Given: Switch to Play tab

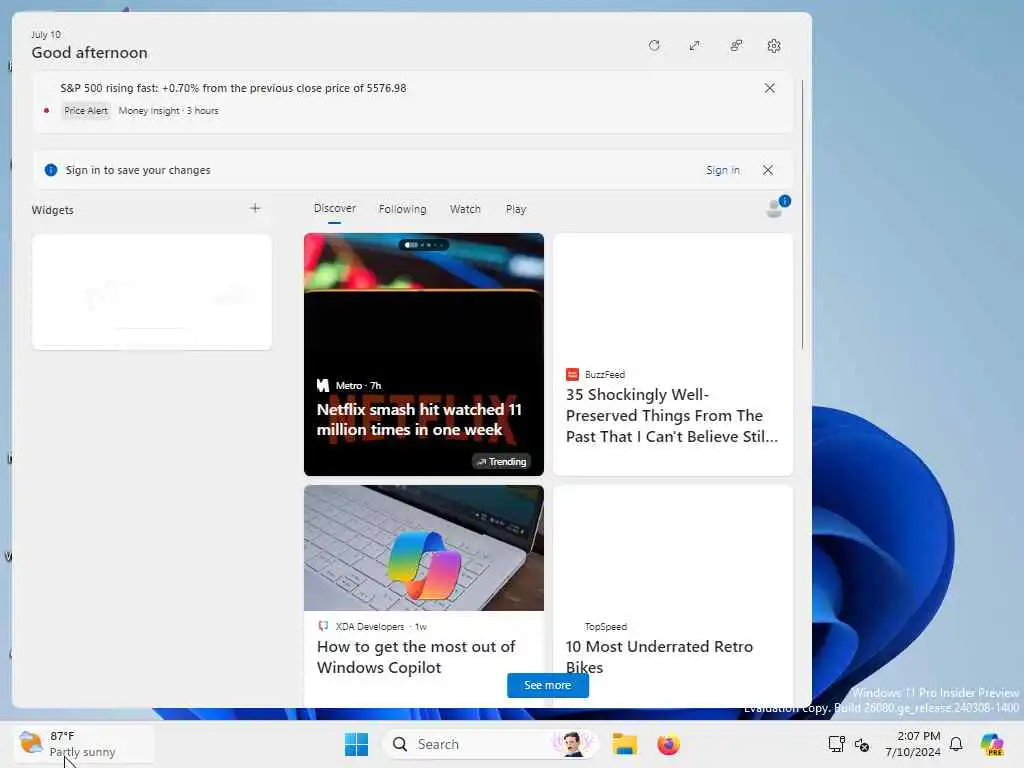Looking at the screenshot, I should 515,209.
